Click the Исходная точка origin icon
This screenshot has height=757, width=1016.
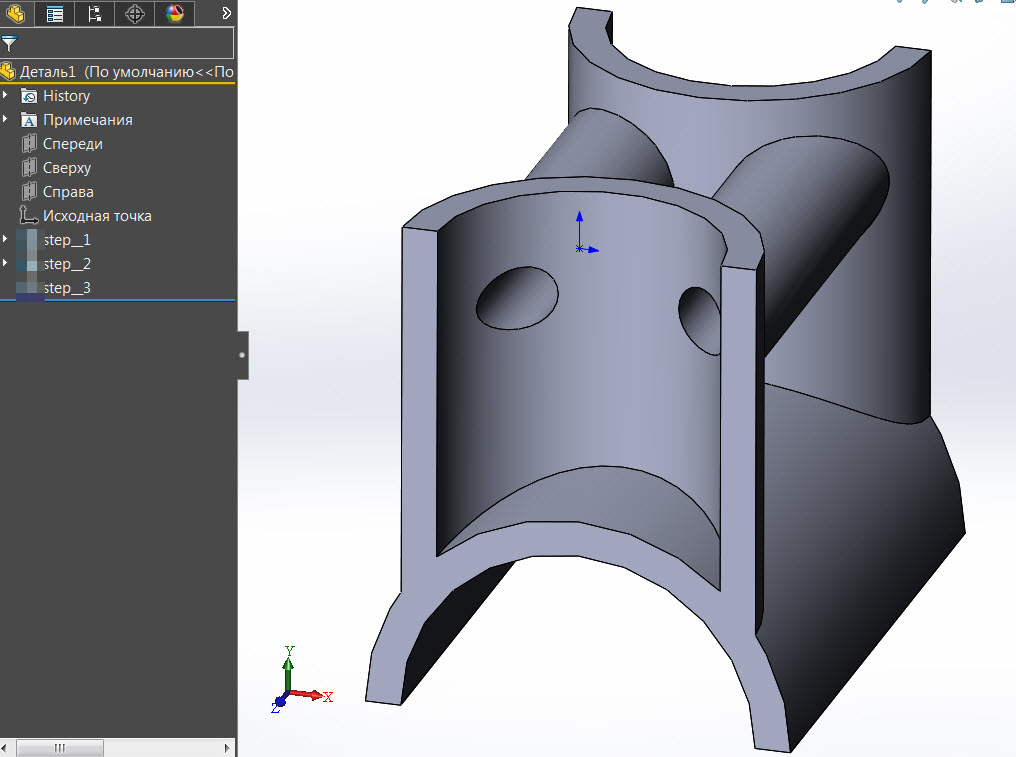[30, 215]
